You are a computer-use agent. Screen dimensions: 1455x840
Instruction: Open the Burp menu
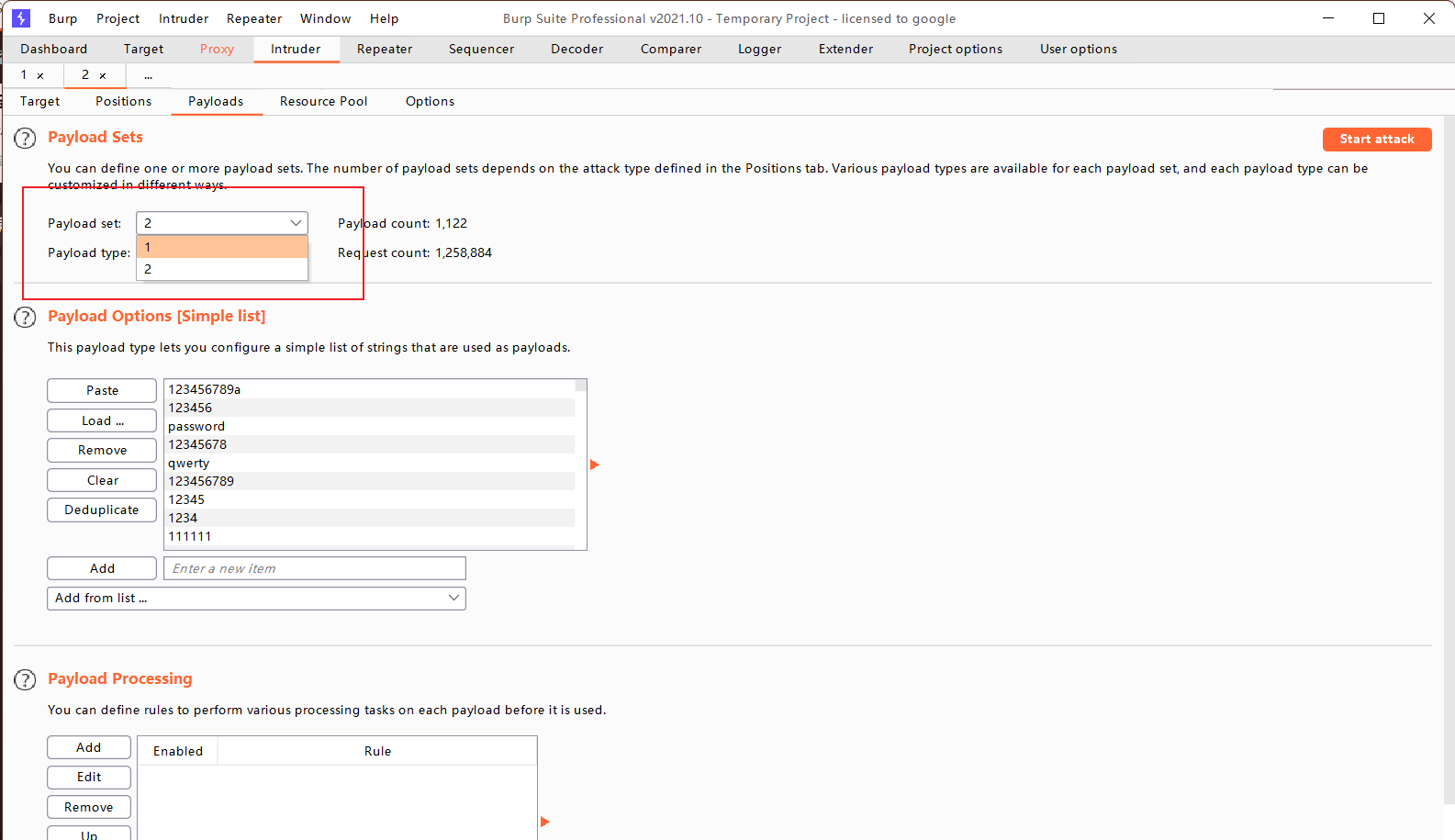click(x=62, y=18)
